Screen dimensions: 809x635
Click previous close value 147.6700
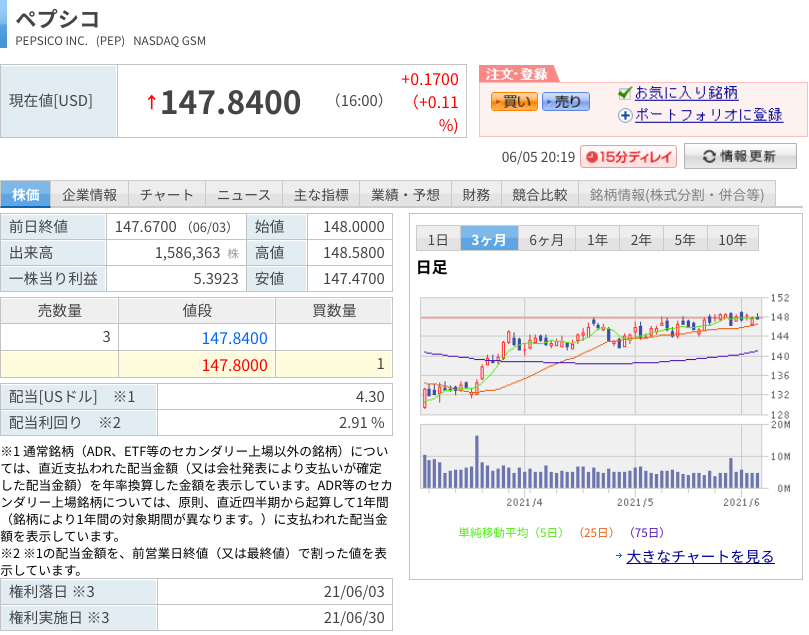click(x=145, y=226)
